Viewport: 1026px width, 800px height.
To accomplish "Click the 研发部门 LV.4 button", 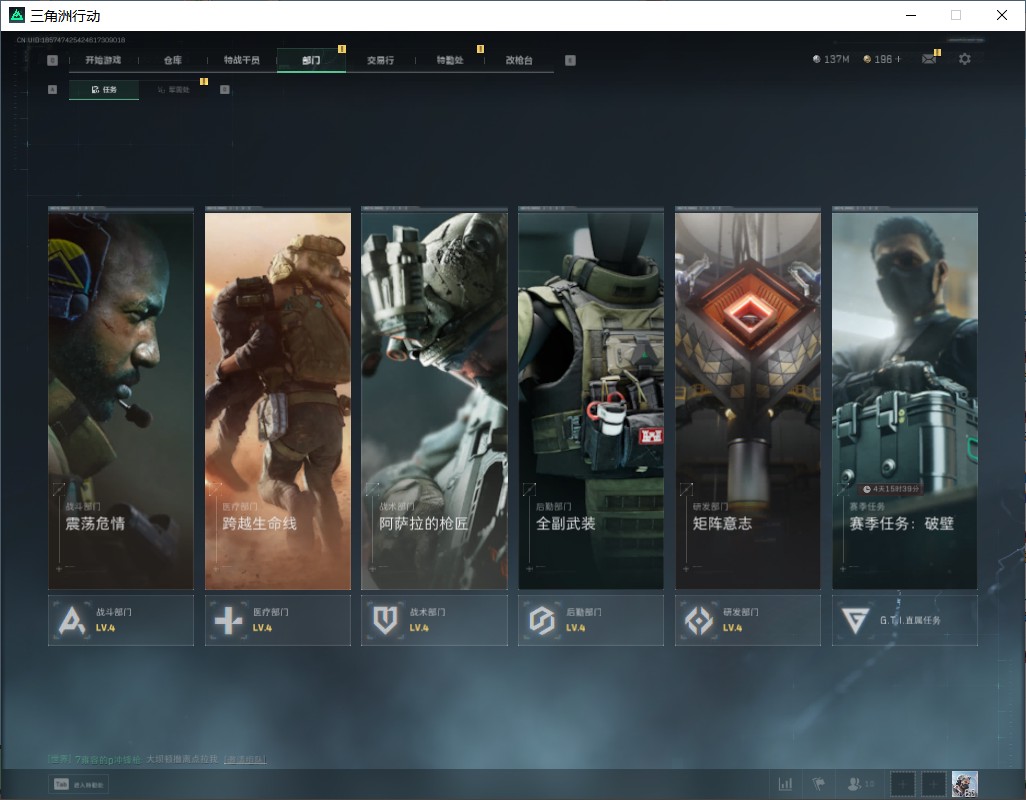I will [x=748, y=620].
